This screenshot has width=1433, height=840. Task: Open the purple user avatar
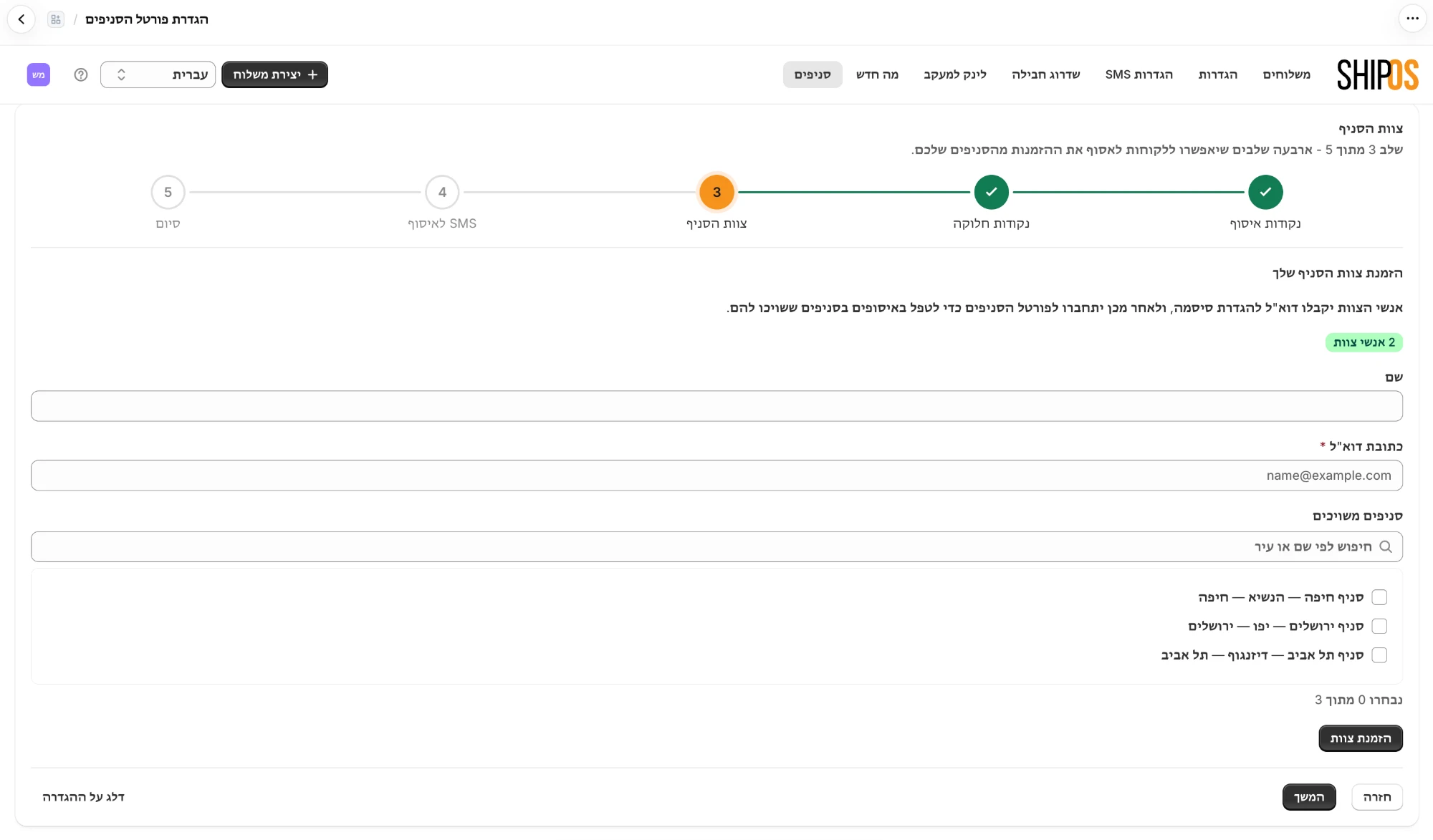coord(39,74)
